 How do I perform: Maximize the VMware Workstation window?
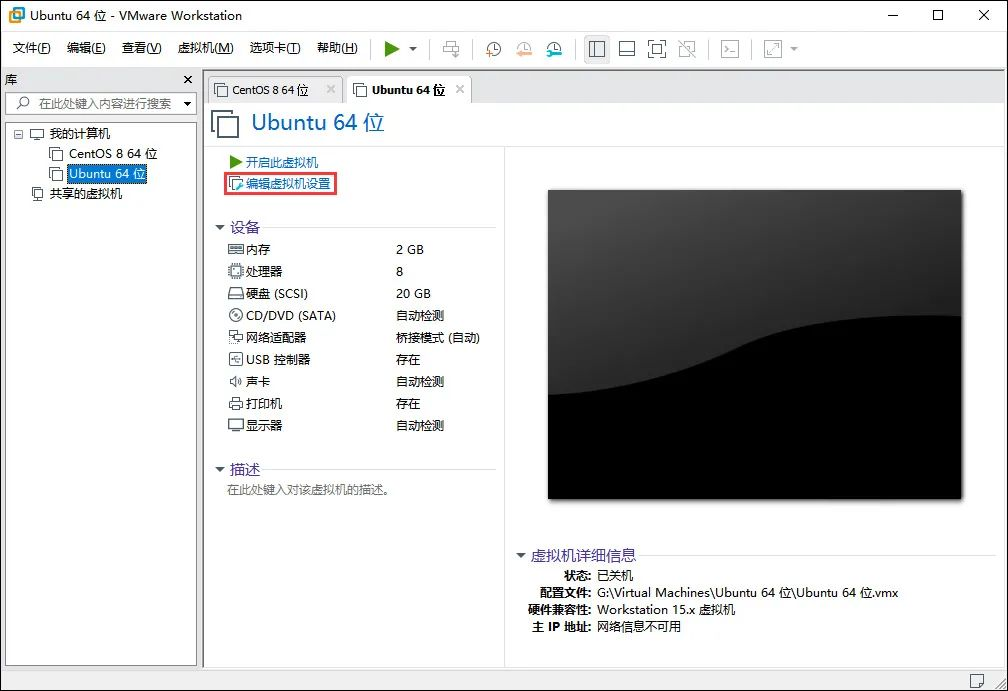(938, 15)
